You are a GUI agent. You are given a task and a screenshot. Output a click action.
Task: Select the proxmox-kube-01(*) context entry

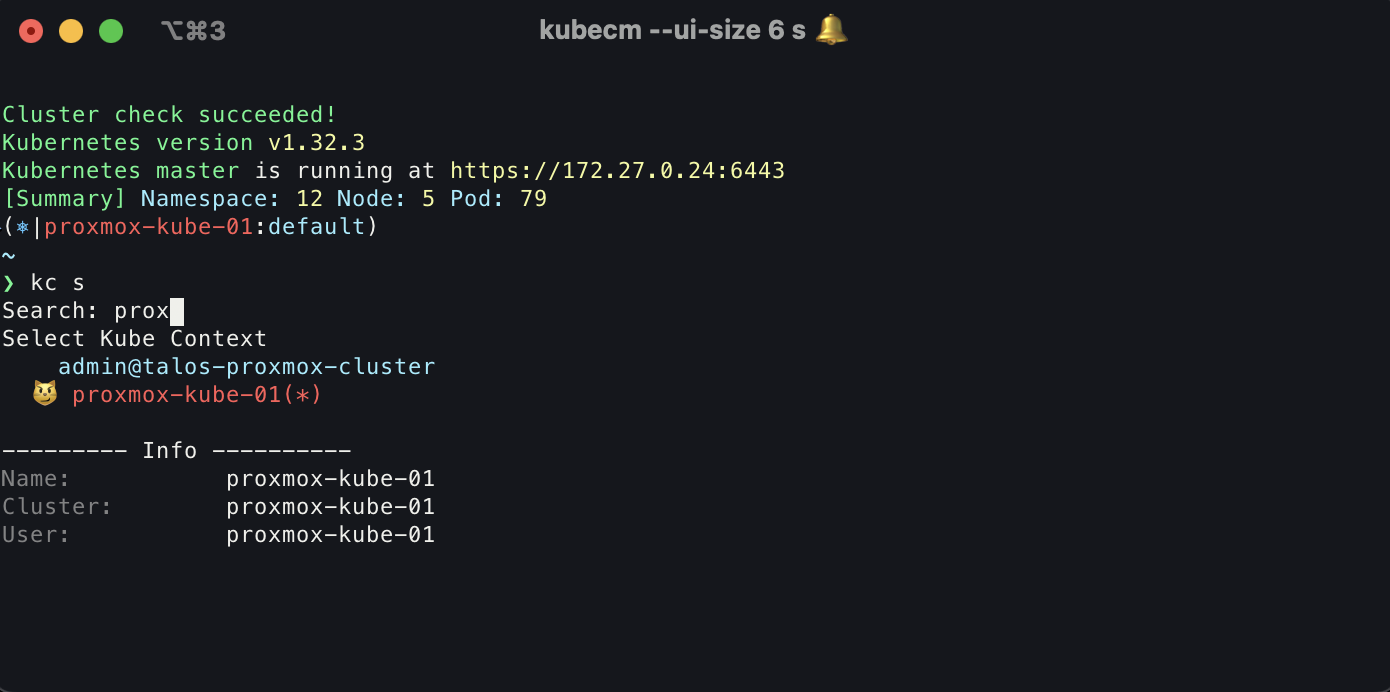pyautogui.click(x=197, y=394)
